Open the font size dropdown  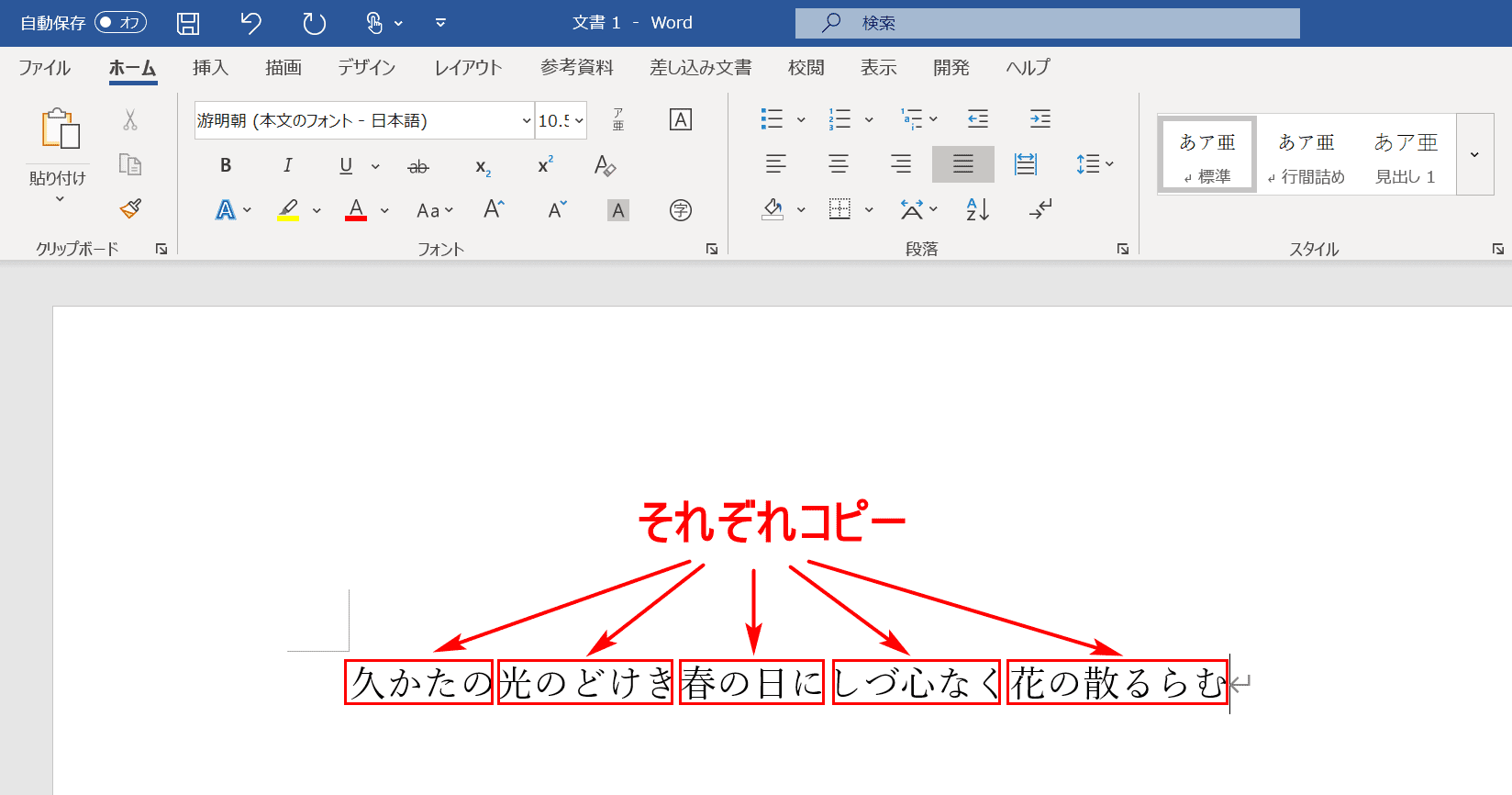tap(579, 120)
